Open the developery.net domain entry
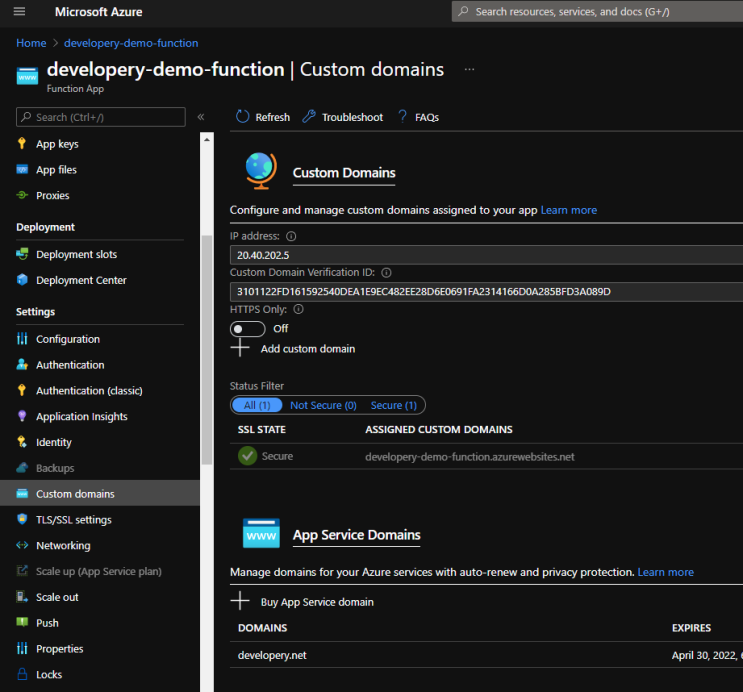The height and width of the screenshot is (692, 743). pos(272,655)
